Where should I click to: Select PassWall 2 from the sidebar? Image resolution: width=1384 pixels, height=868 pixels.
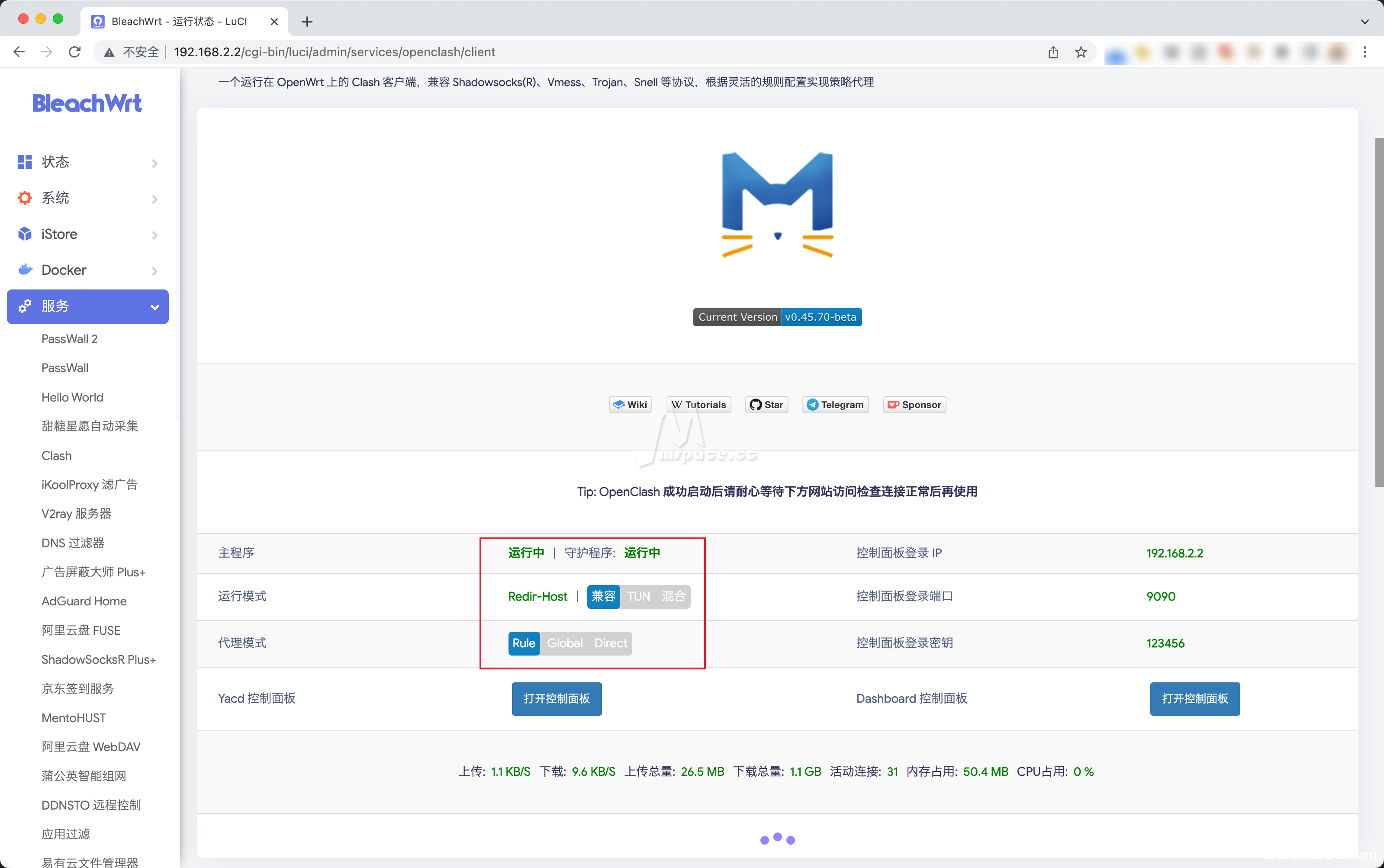[69, 339]
